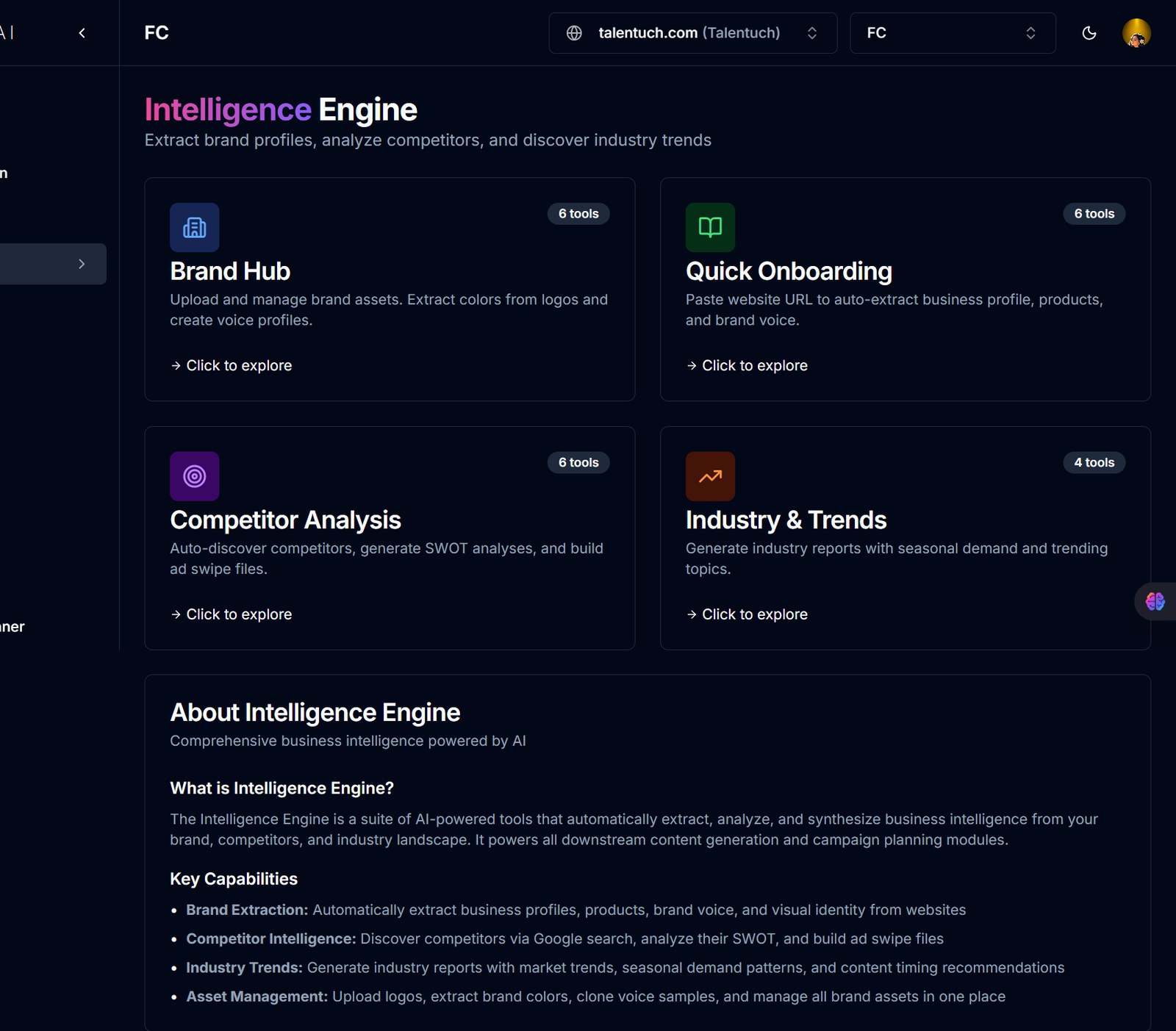Viewport: 1176px width, 1031px height.
Task: Open the AI brain assistant icon
Action: click(x=1155, y=602)
